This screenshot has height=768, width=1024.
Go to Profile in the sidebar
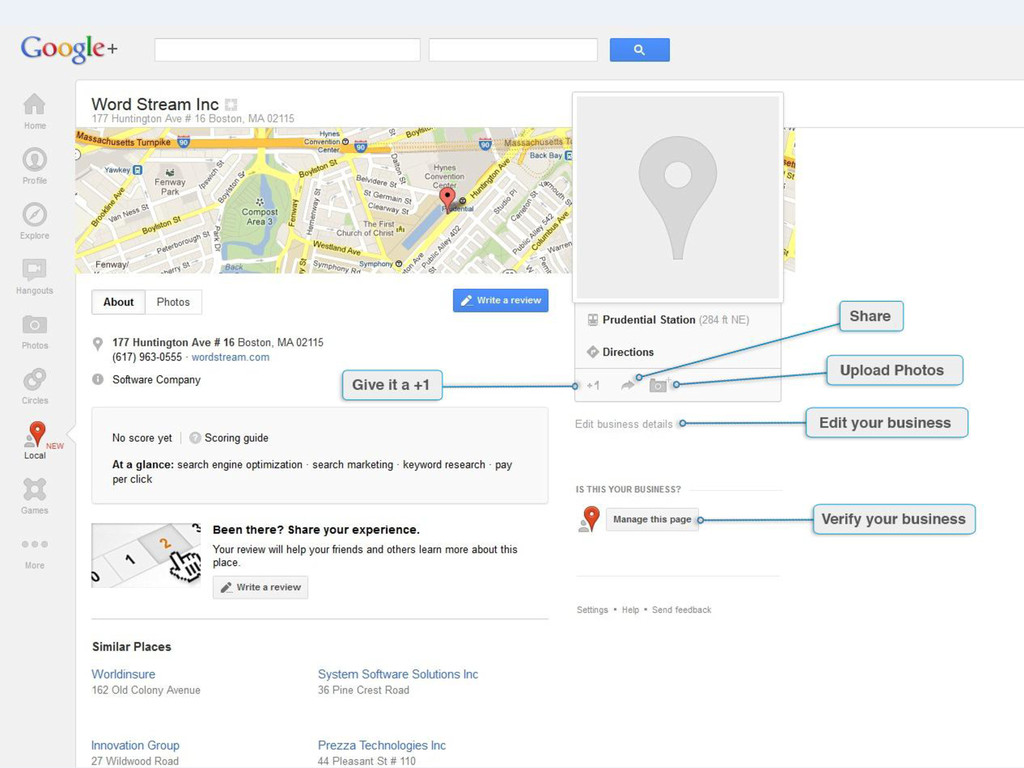(x=35, y=159)
